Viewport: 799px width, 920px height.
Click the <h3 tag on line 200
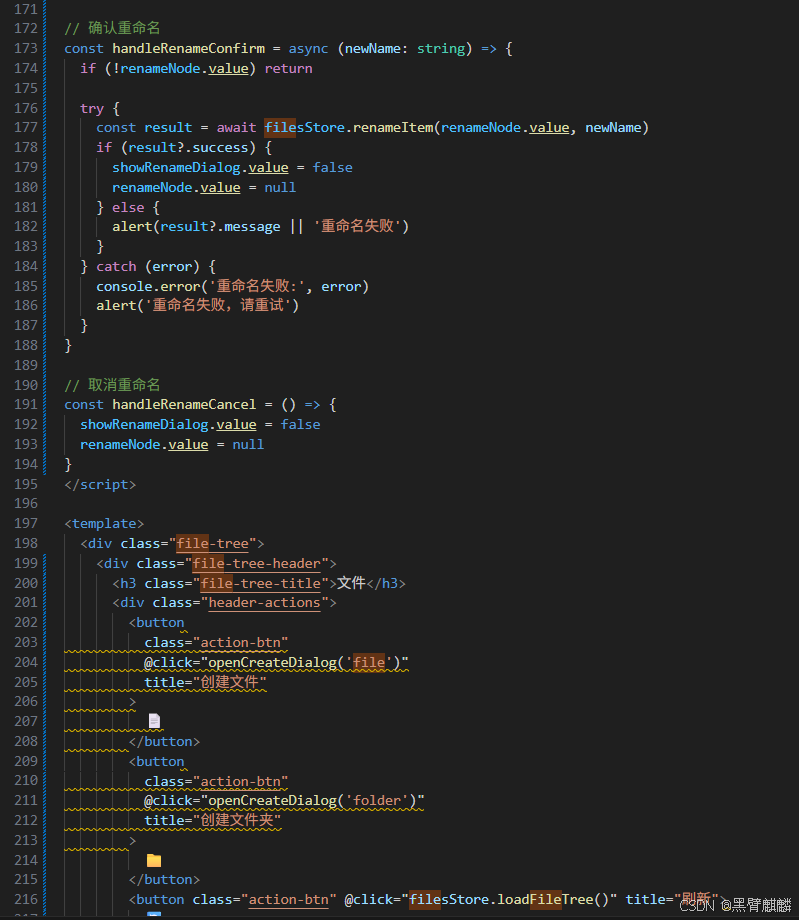tap(124, 584)
